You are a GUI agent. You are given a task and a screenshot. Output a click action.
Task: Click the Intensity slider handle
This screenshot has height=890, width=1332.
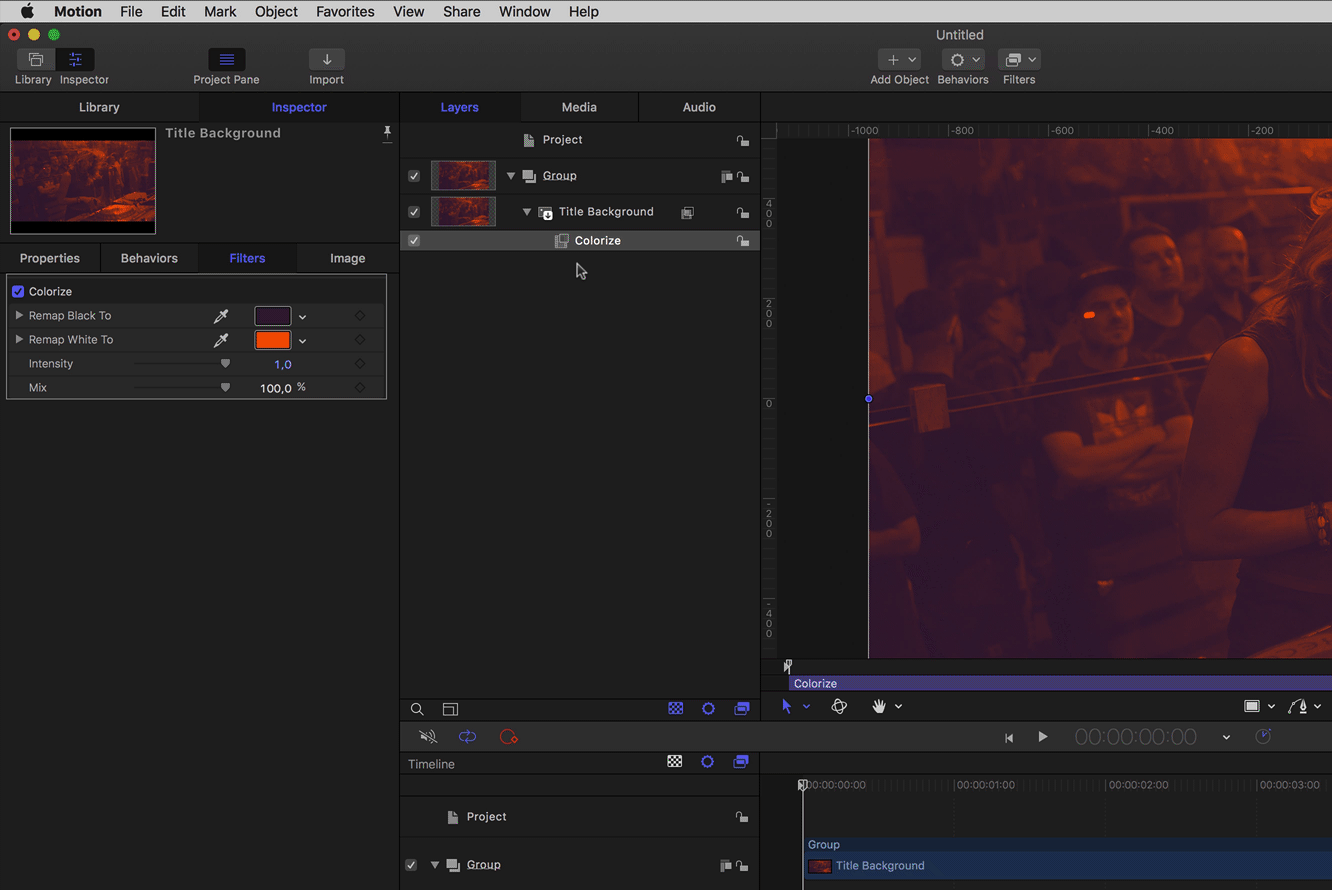click(225, 364)
